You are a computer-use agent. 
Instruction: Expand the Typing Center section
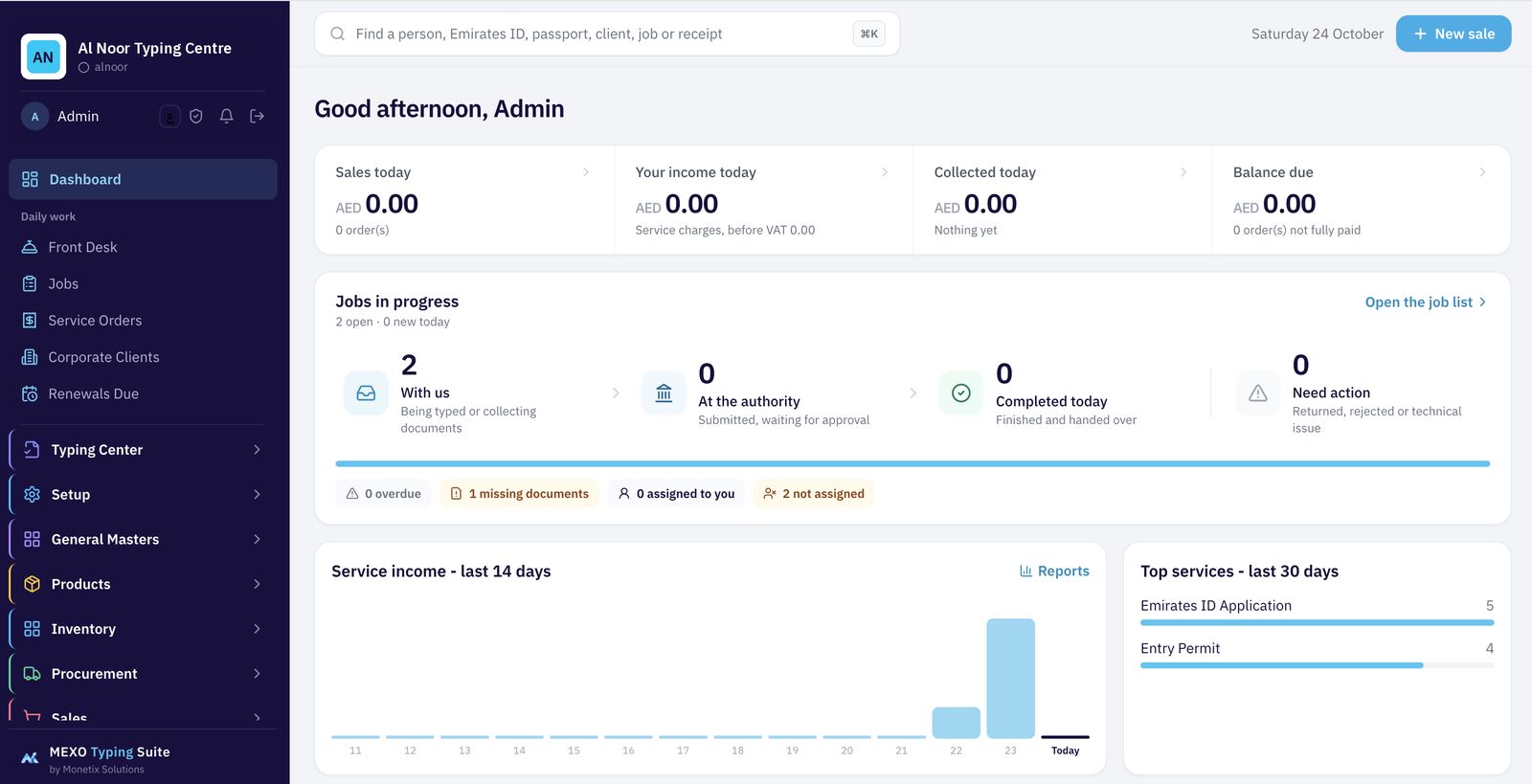[143, 450]
